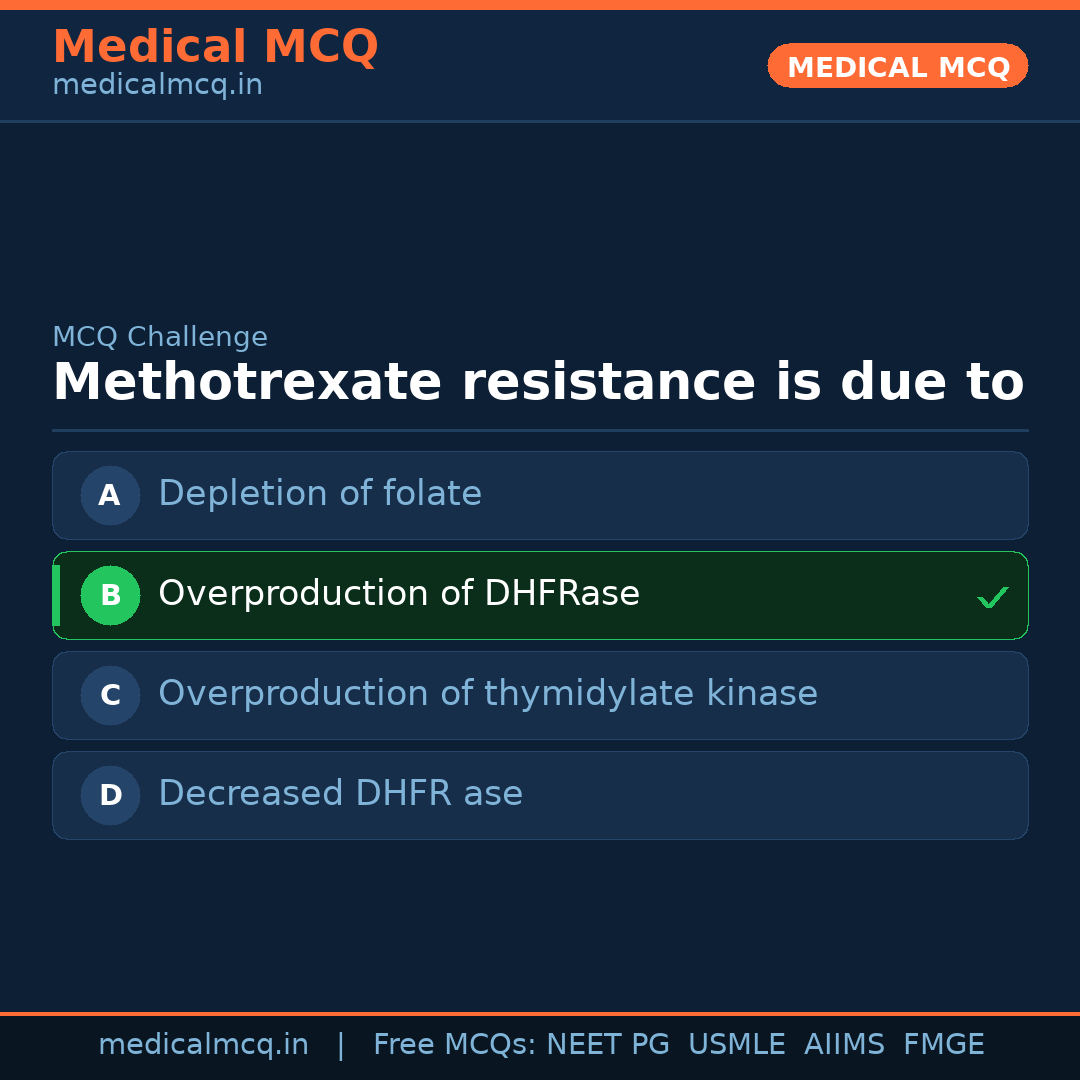This screenshot has height=1080, width=1080.
Task: Click the letter D circle badge
Action: point(110,795)
